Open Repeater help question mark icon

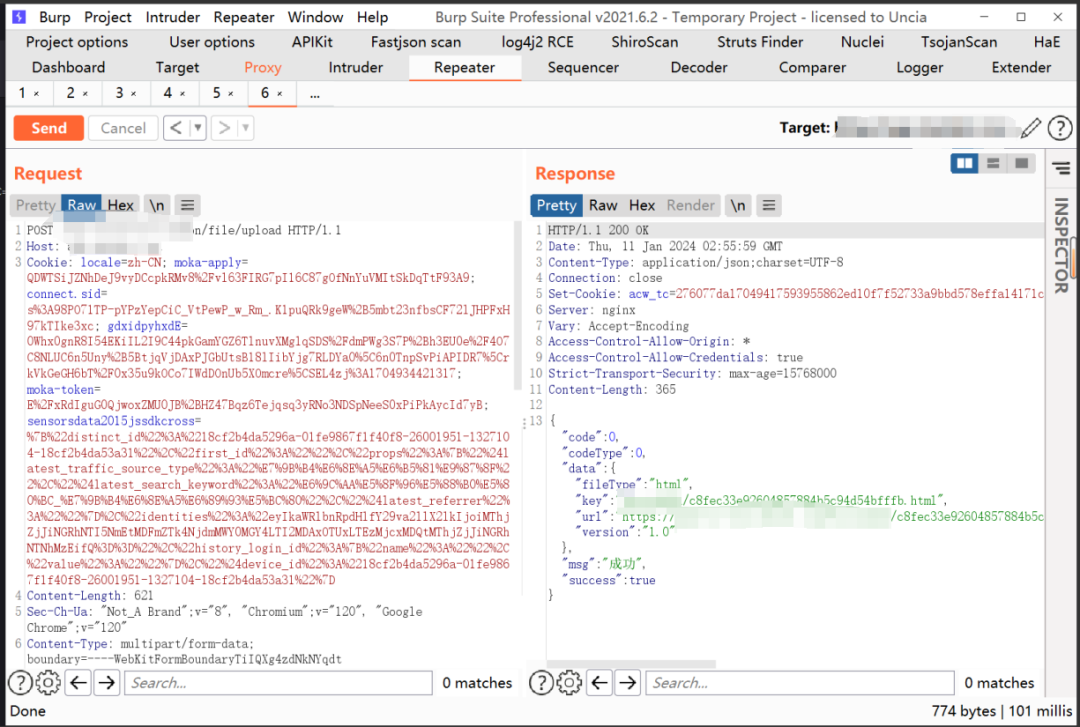click(x=1060, y=127)
